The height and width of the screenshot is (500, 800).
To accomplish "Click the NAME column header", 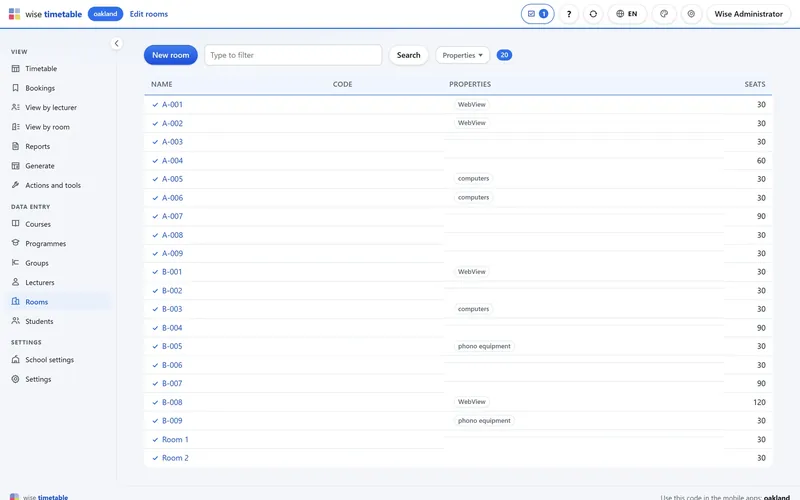I will (x=162, y=84).
